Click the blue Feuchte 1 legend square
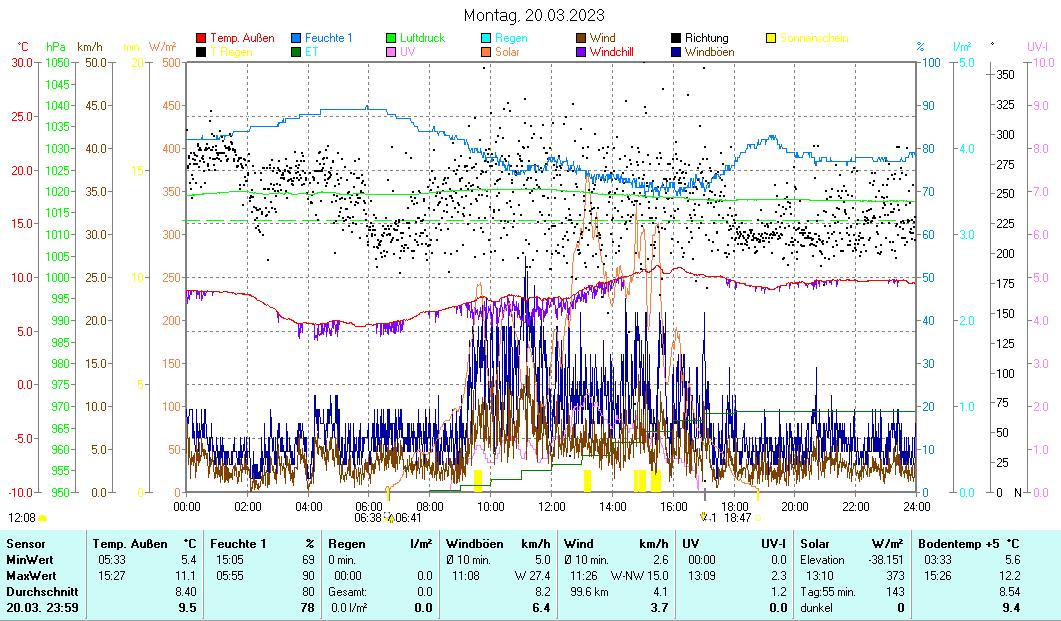This screenshot has height=621, width=1061. (x=297, y=38)
